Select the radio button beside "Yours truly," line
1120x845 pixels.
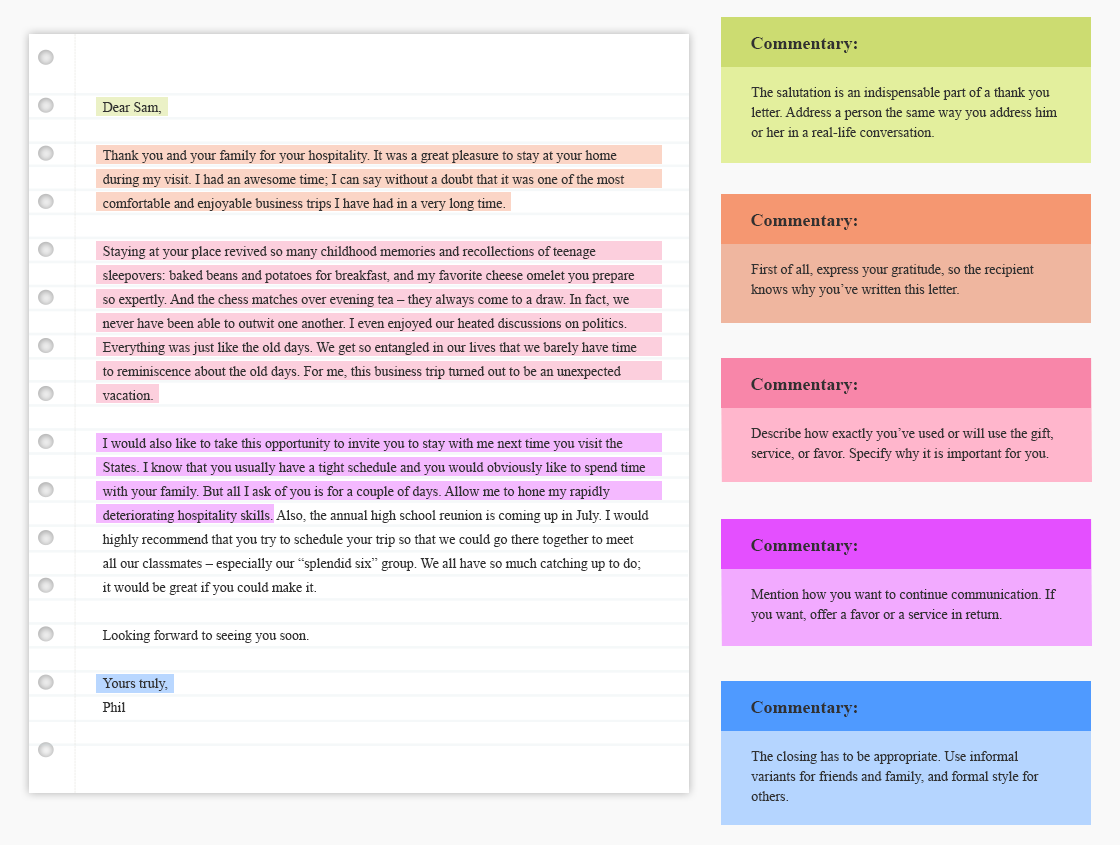pyautogui.click(x=44, y=683)
